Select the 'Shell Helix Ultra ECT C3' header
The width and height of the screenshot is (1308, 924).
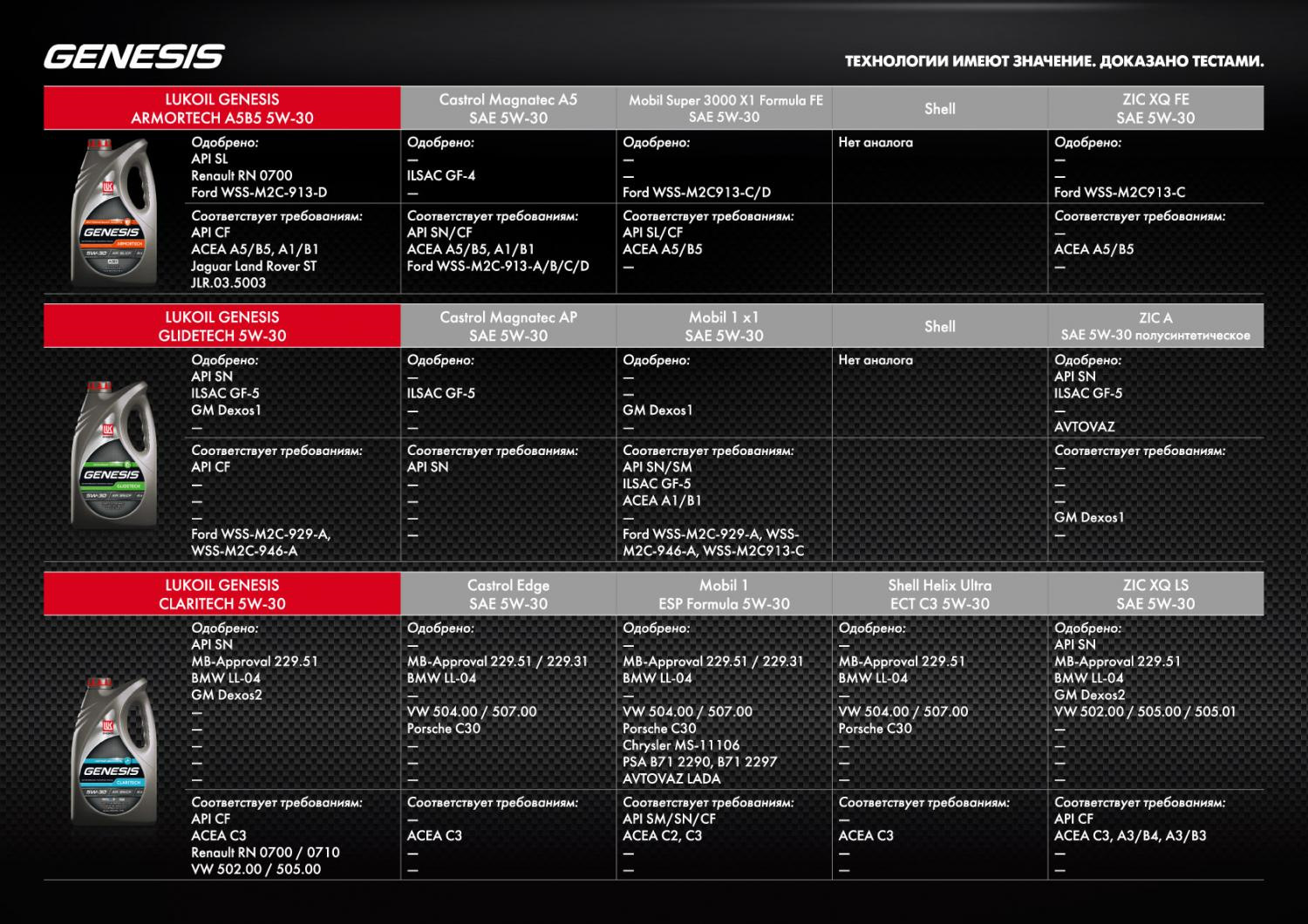click(x=940, y=594)
